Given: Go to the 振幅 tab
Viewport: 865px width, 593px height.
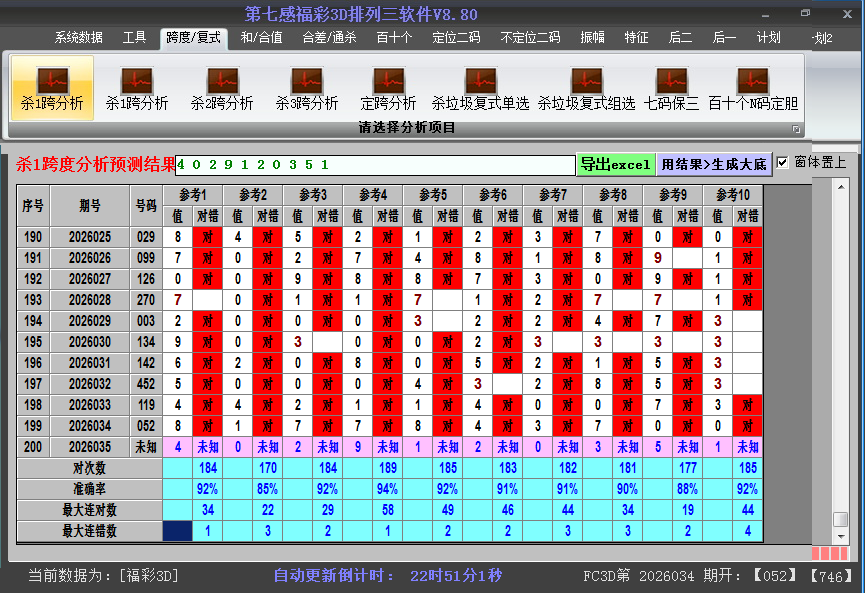Looking at the screenshot, I should pyautogui.click(x=593, y=38).
